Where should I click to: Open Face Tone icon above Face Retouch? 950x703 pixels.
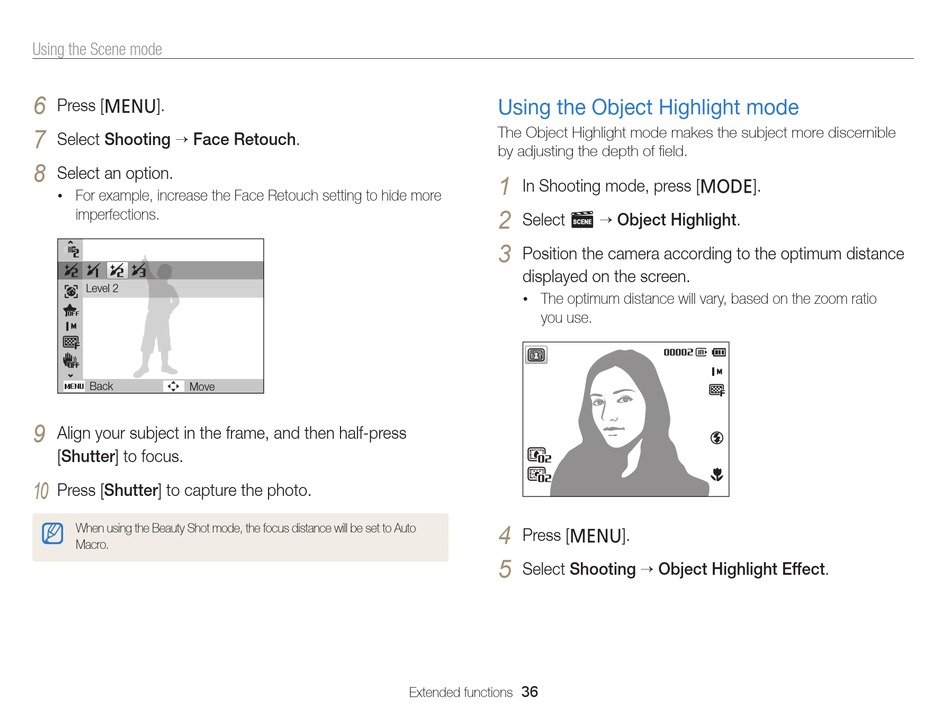point(71,250)
